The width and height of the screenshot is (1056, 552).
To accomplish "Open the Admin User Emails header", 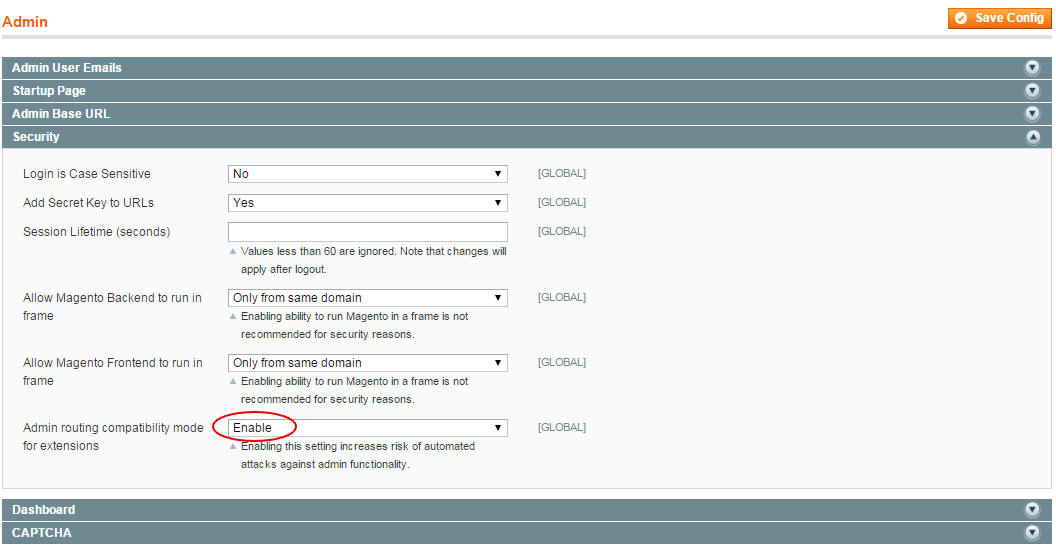I will (x=527, y=68).
